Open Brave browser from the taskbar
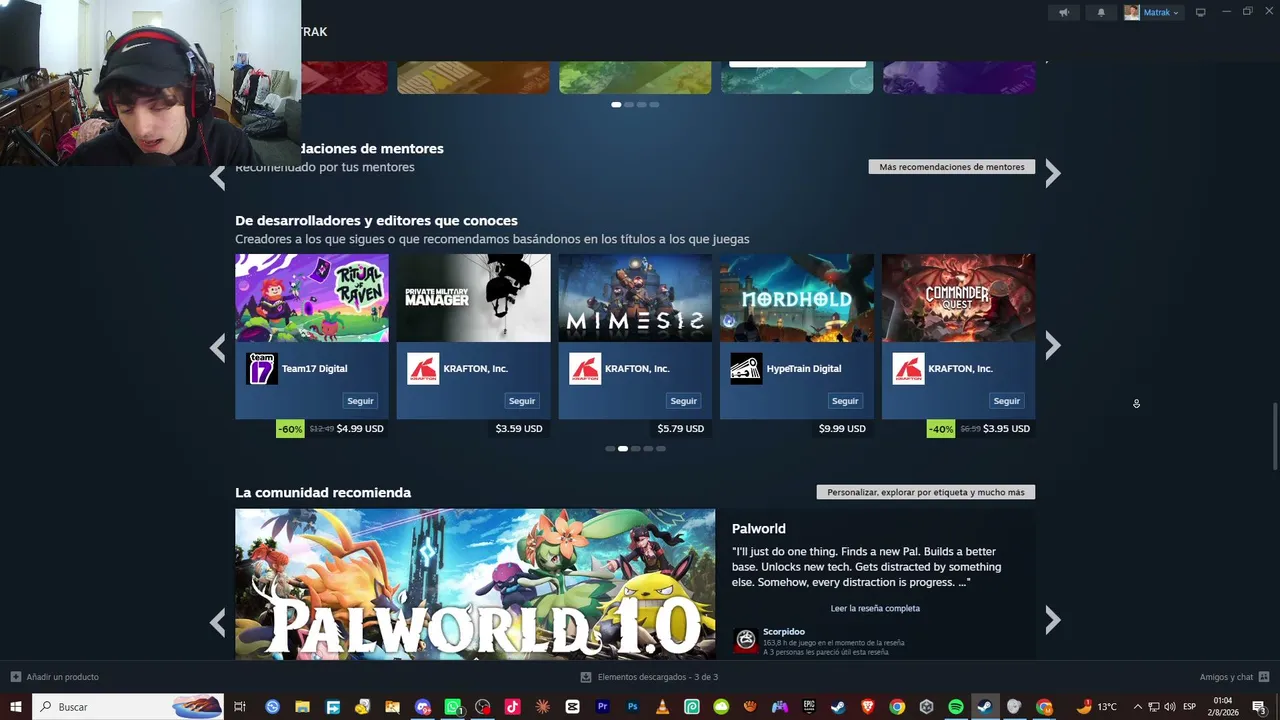The image size is (1280, 720). tap(868, 707)
